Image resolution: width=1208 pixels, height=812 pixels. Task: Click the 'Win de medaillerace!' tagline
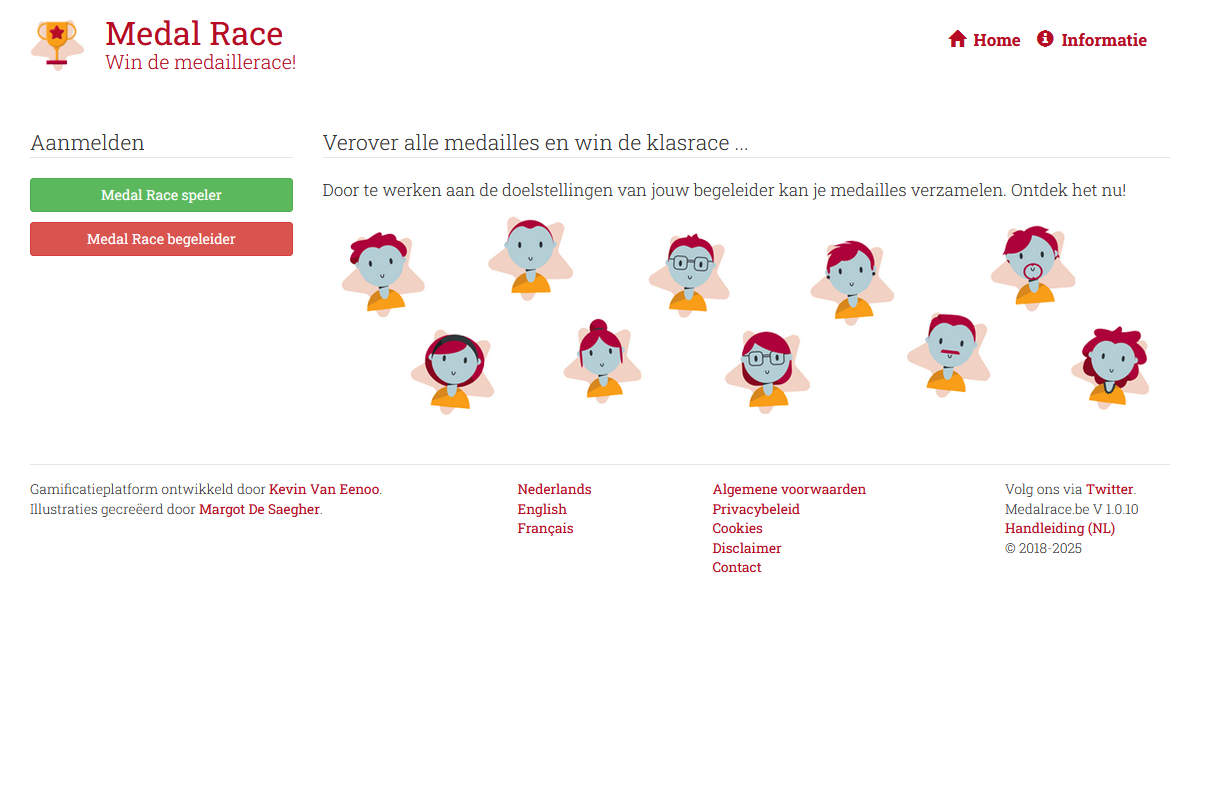[201, 63]
